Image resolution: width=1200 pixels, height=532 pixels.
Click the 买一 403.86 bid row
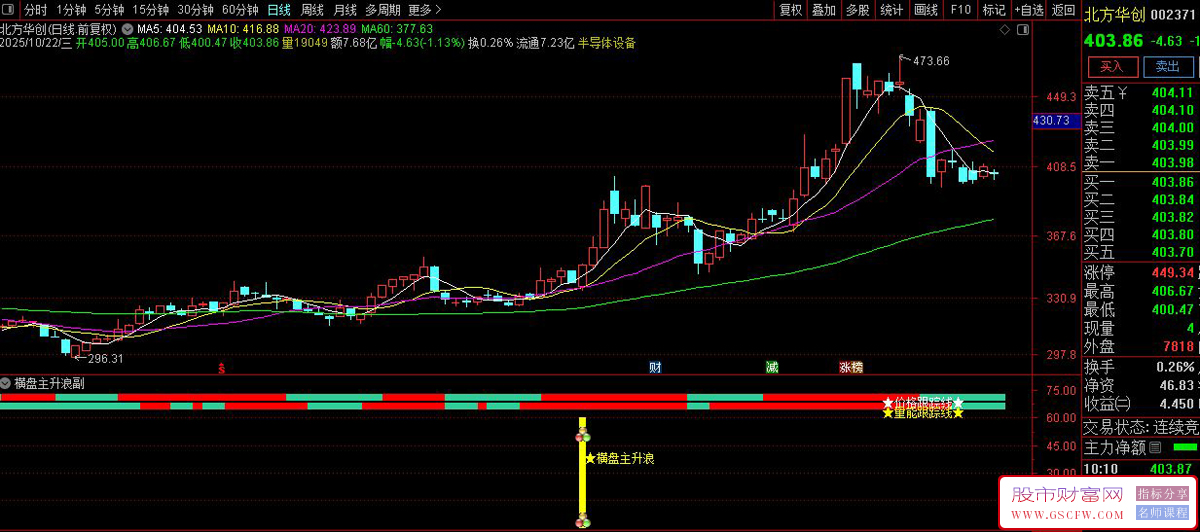(1141, 182)
